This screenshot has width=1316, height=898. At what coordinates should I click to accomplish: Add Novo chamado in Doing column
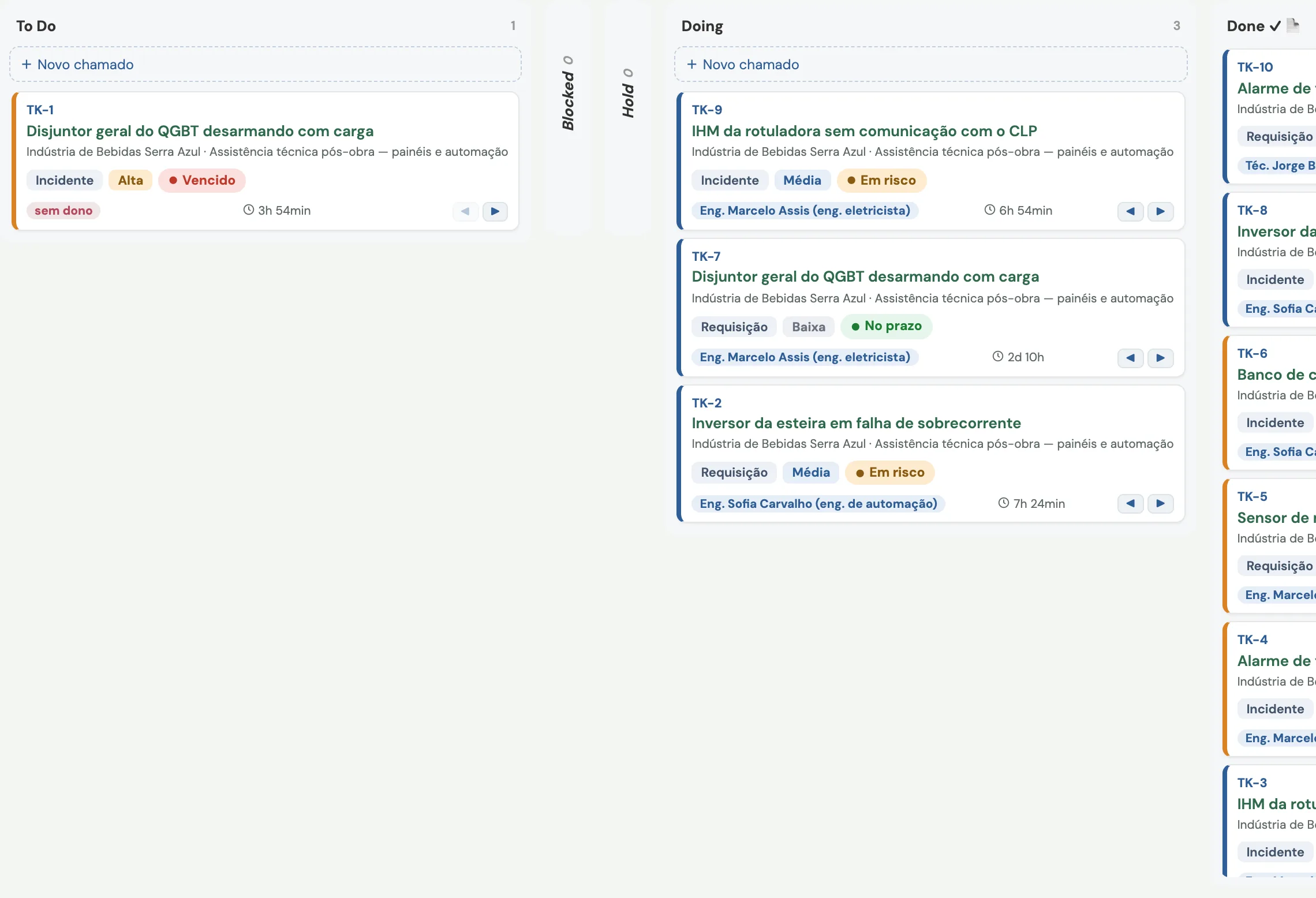tap(930, 65)
